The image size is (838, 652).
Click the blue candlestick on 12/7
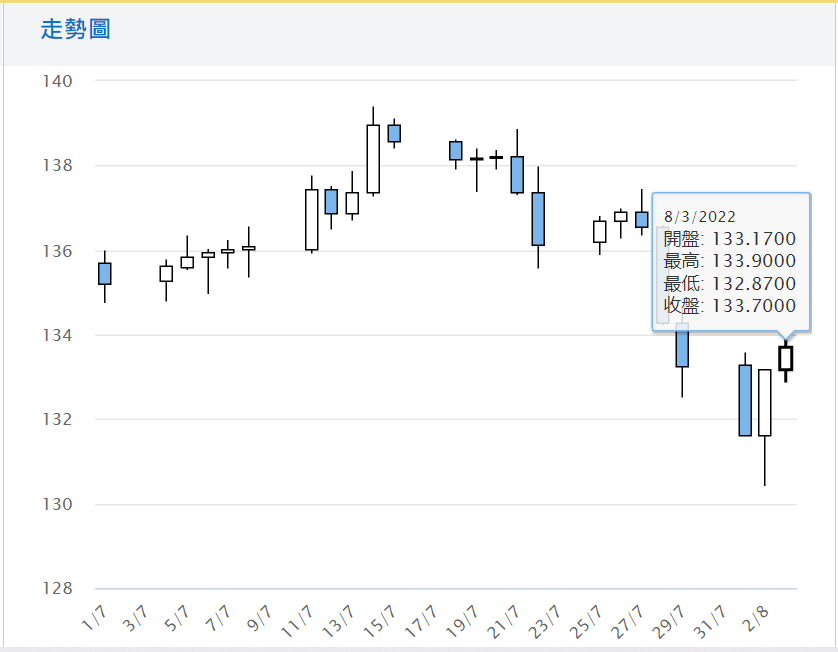click(x=331, y=201)
